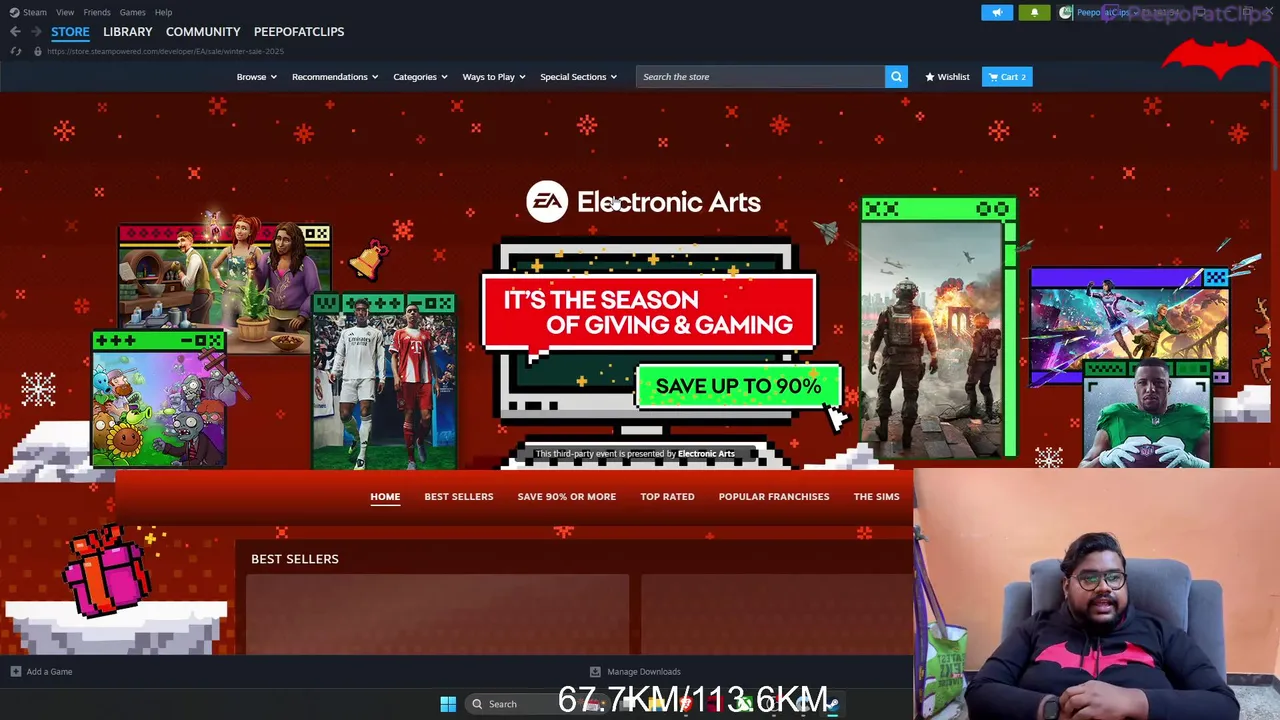Open the Windows Start menu
This screenshot has width=1280, height=720.
448,704
